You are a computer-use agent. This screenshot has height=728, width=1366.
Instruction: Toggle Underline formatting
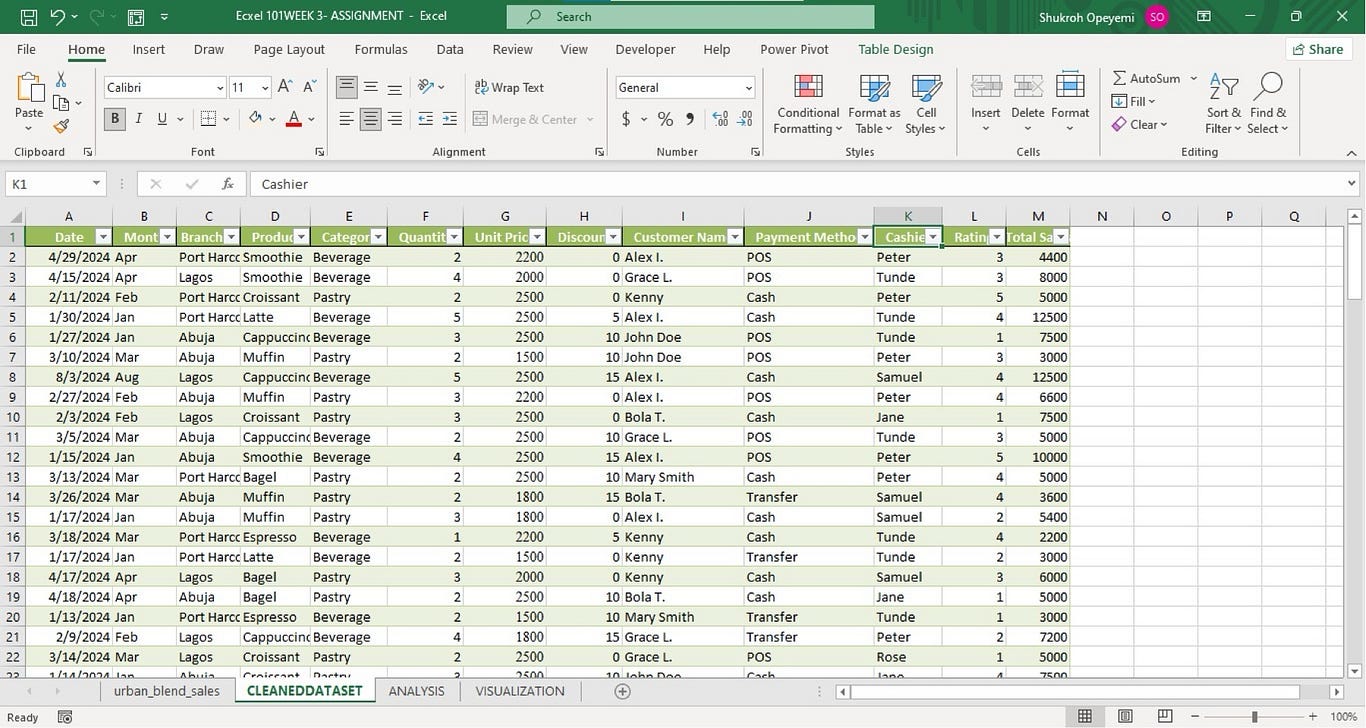[162, 119]
